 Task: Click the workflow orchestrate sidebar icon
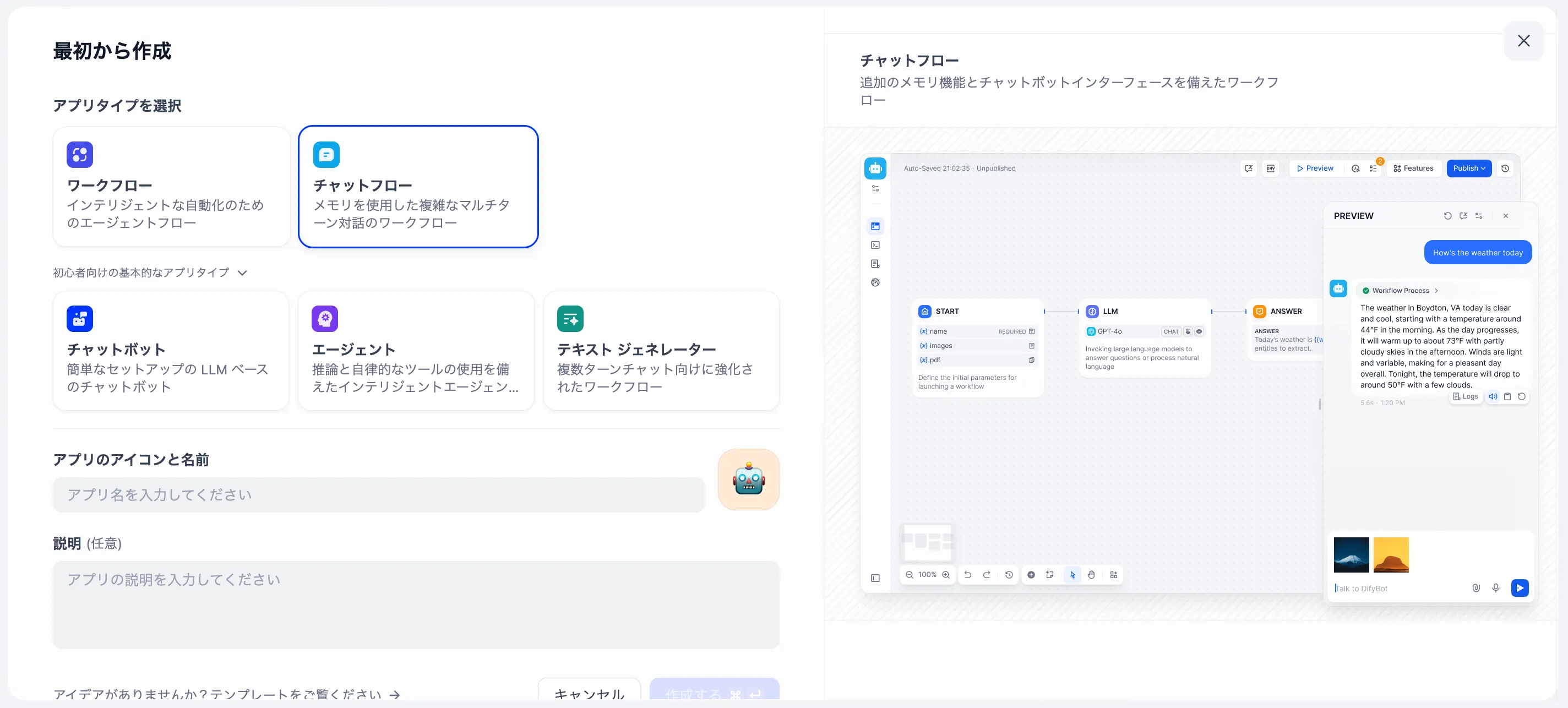click(875, 226)
